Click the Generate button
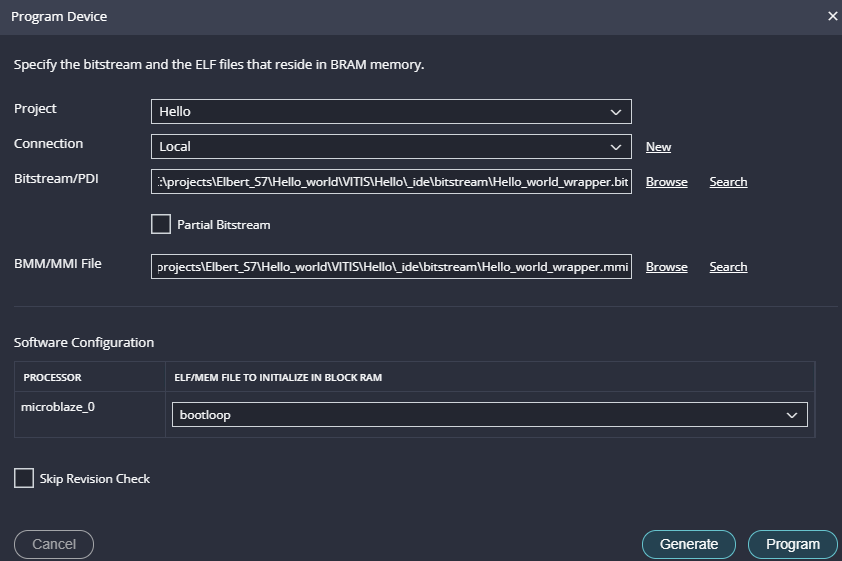 (x=689, y=544)
